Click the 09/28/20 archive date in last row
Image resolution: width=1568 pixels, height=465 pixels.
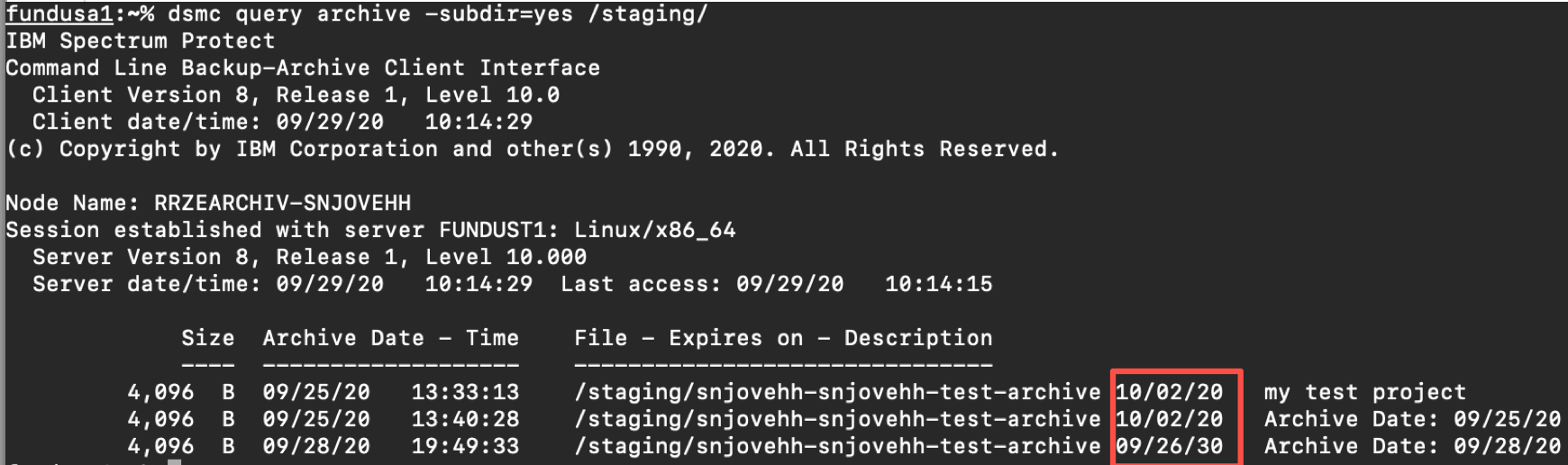coord(316,446)
